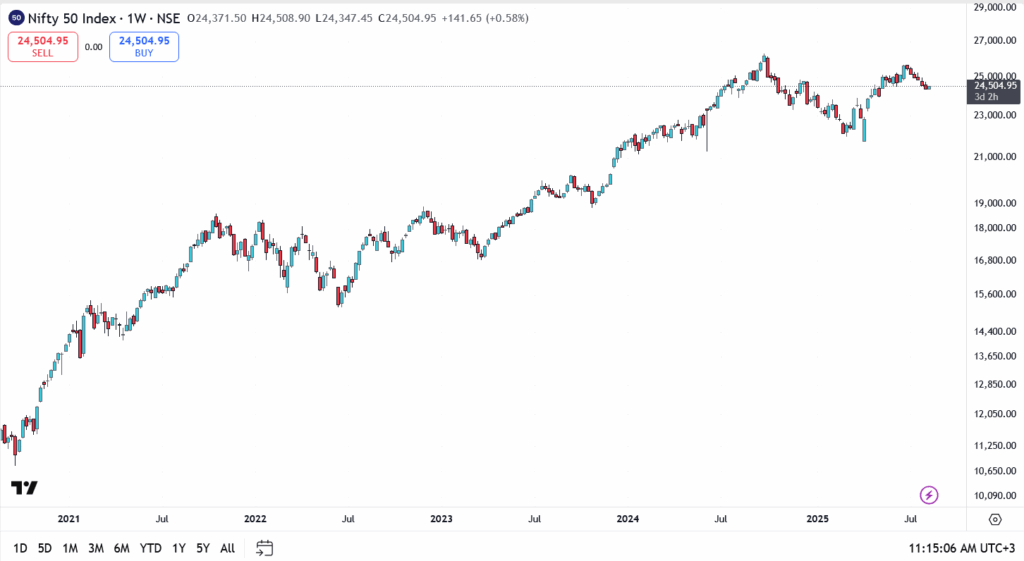
Task: Click the Nifty 50 symbol logo icon
Action: click(x=17, y=17)
